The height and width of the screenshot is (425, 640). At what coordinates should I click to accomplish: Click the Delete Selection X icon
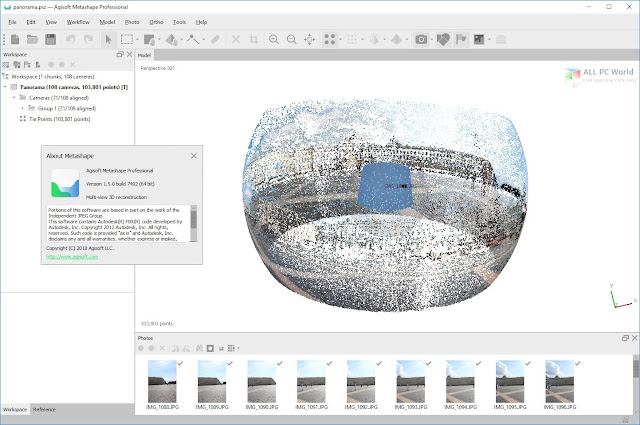[x=236, y=39]
